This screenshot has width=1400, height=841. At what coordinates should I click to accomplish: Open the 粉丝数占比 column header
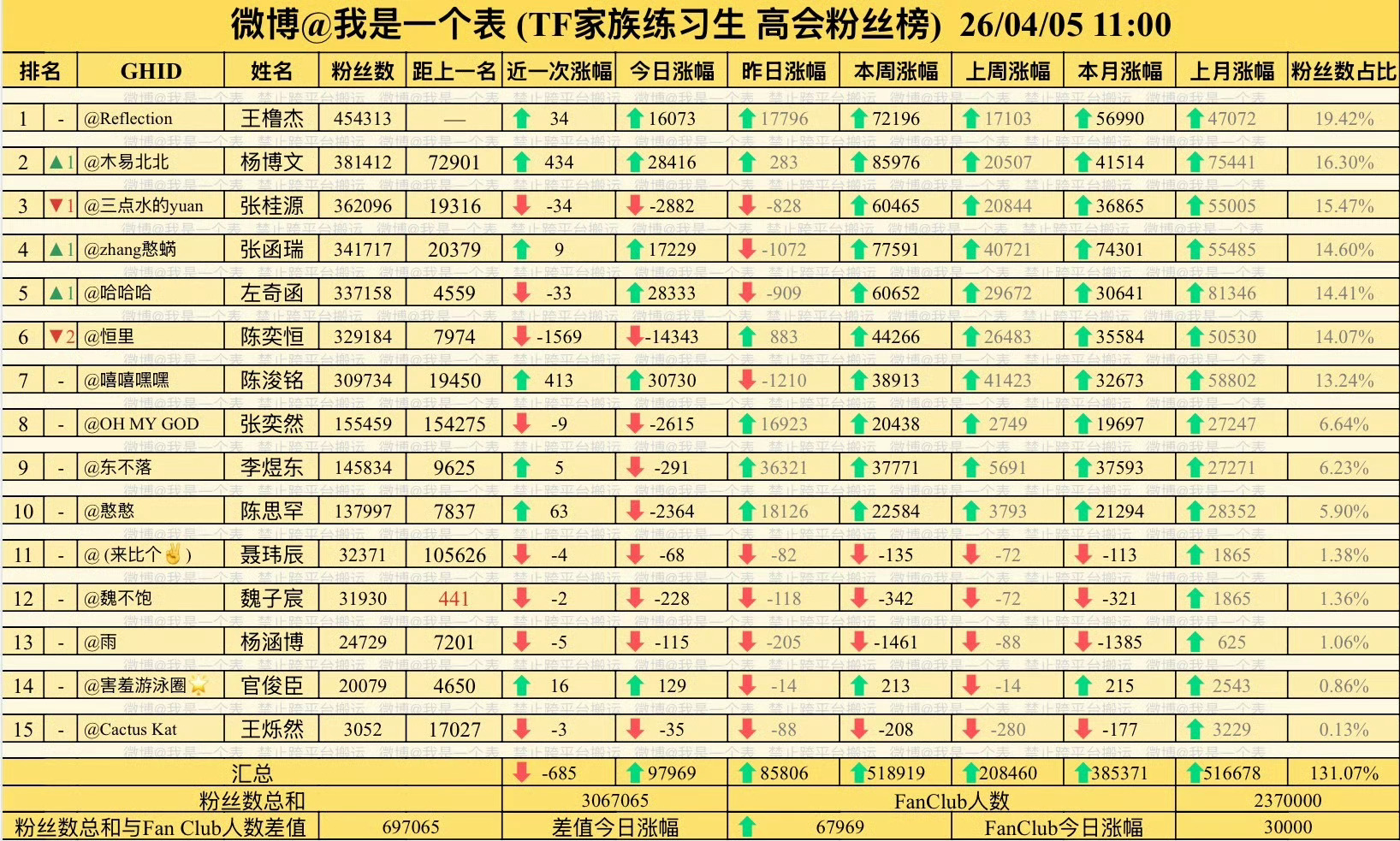(1344, 71)
